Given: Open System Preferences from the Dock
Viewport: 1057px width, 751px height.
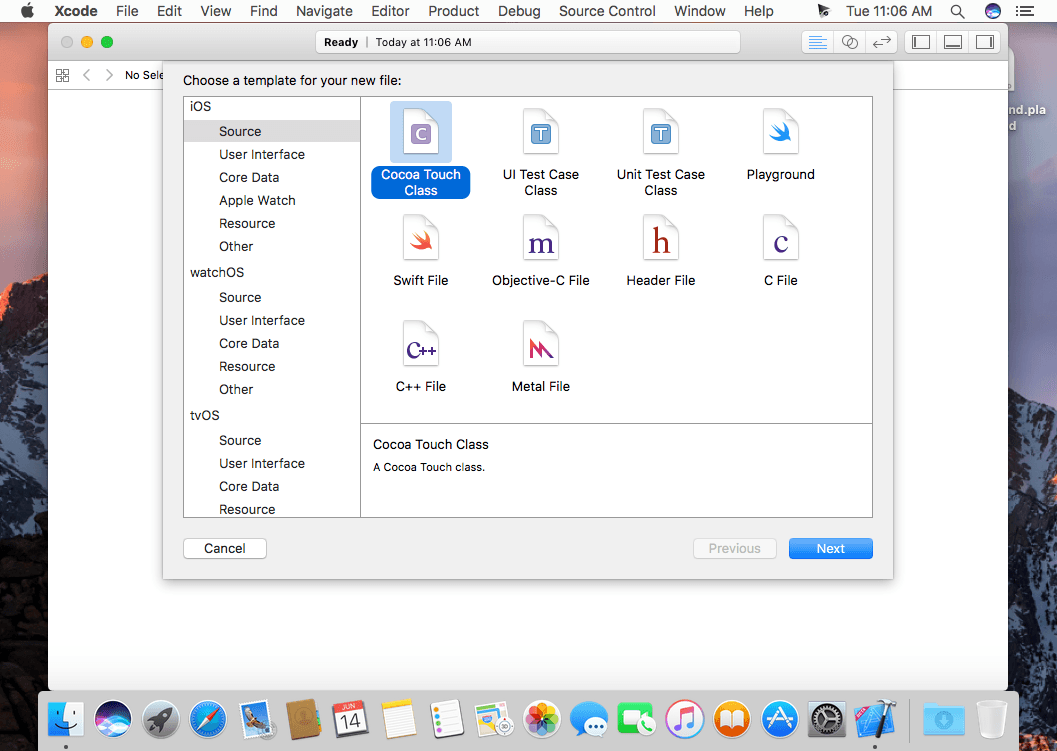Looking at the screenshot, I should tap(826, 719).
